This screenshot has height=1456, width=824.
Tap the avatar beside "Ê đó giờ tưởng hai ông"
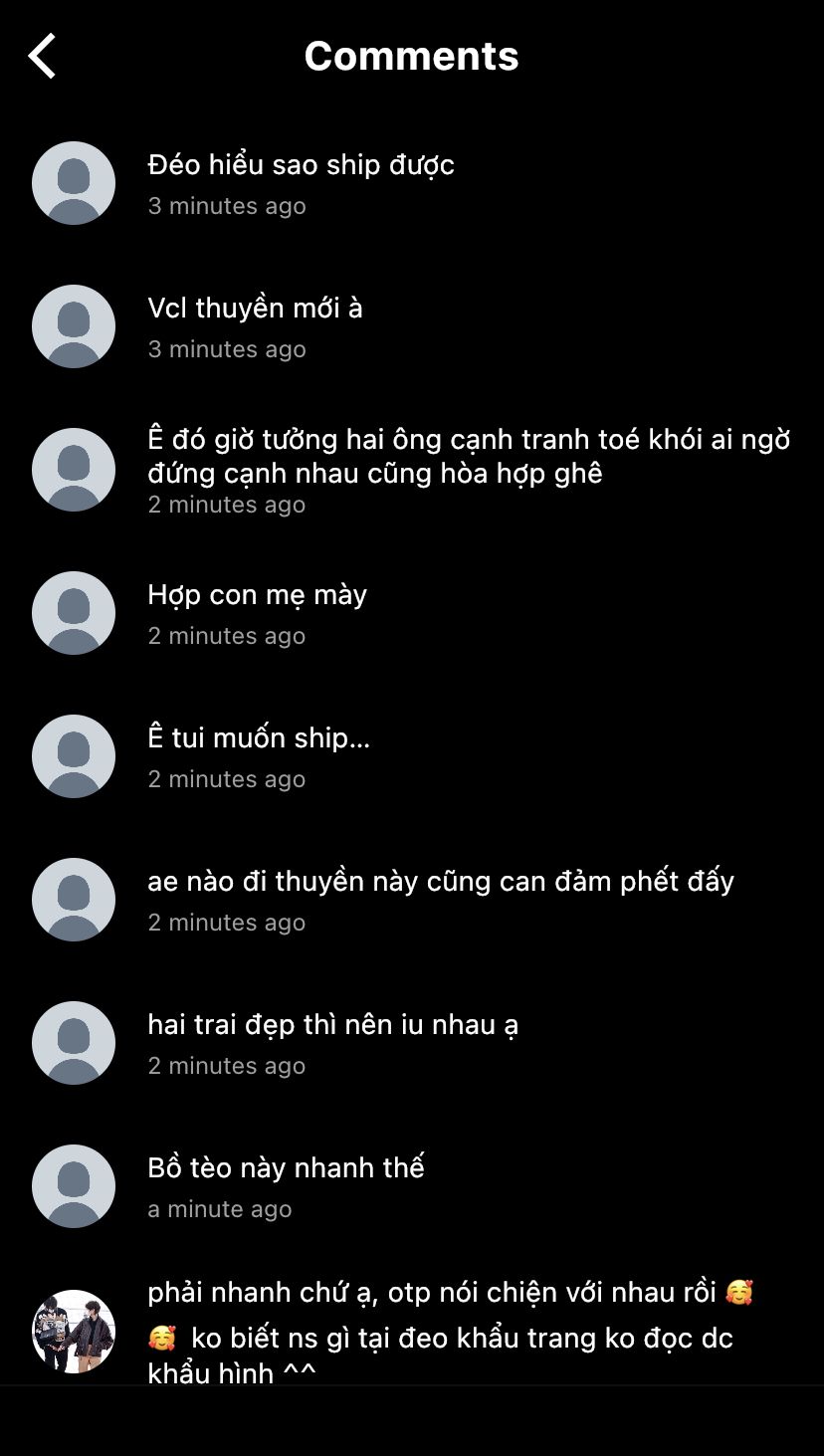coord(74,470)
